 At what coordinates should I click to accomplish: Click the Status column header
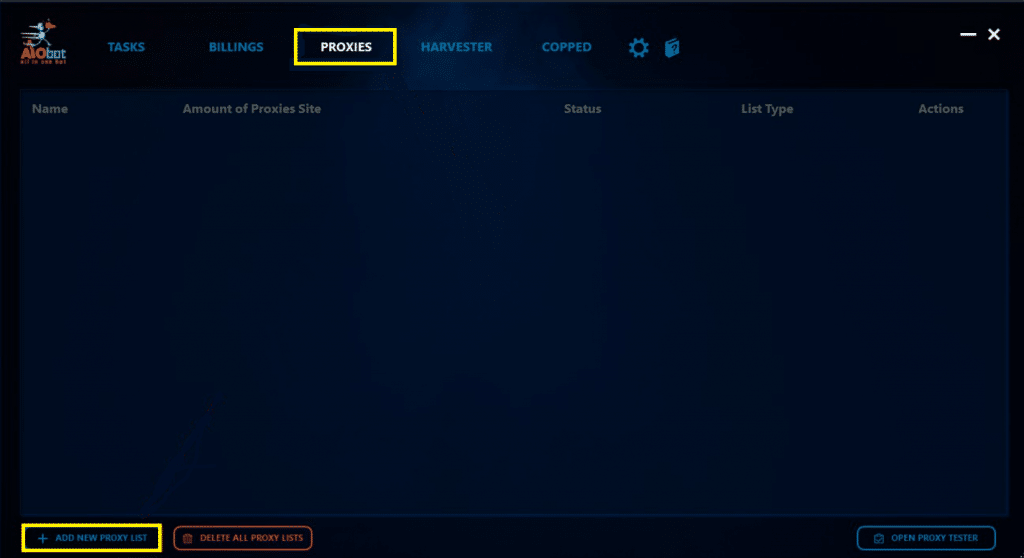coord(583,109)
